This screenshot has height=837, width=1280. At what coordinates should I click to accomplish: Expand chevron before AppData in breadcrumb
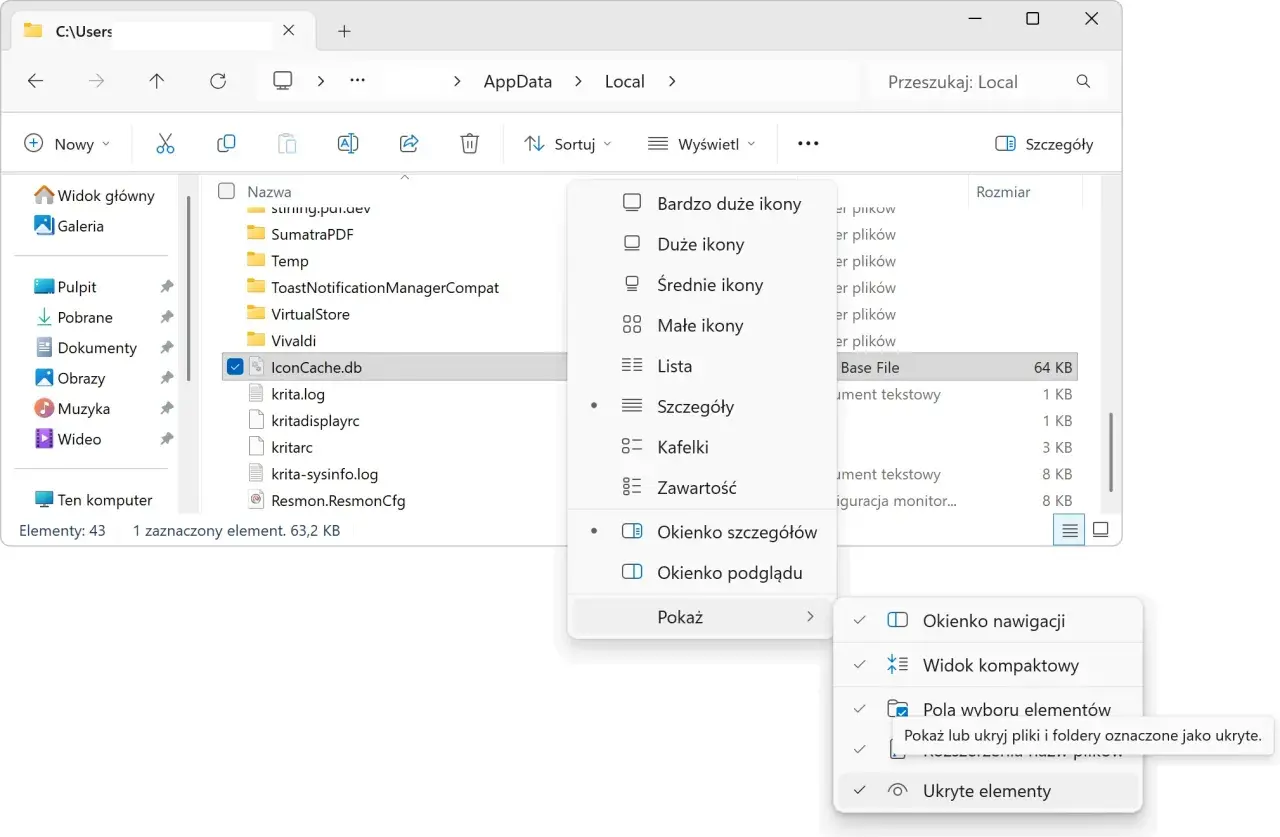click(457, 81)
